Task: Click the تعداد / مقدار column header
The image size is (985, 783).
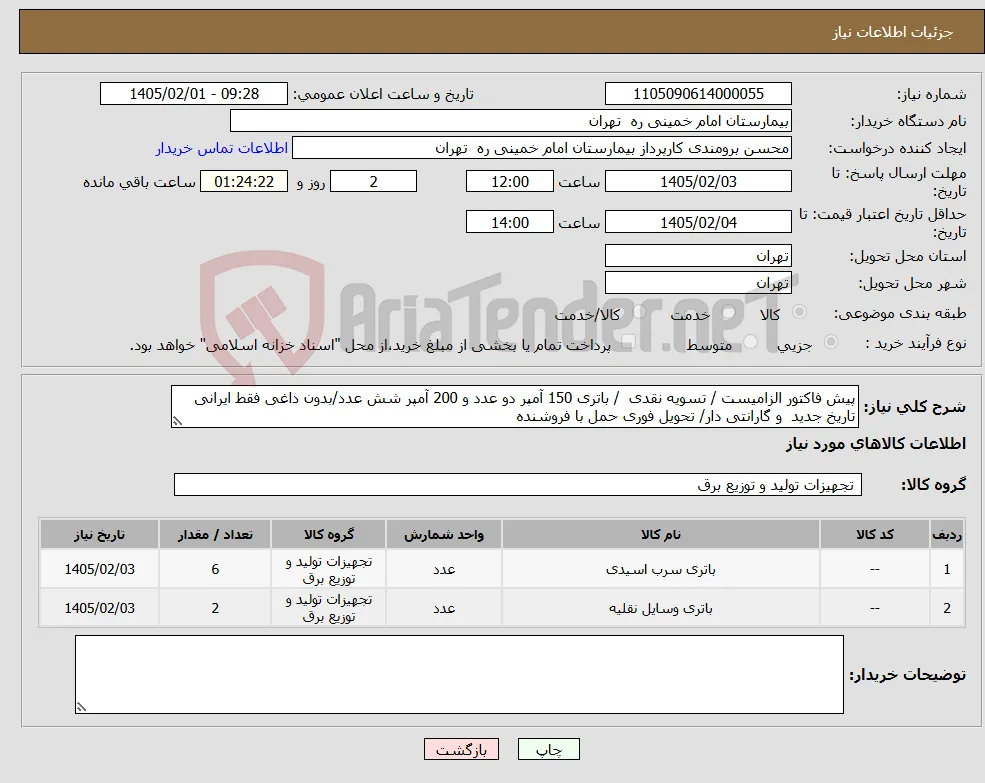Action: coord(215,534)
